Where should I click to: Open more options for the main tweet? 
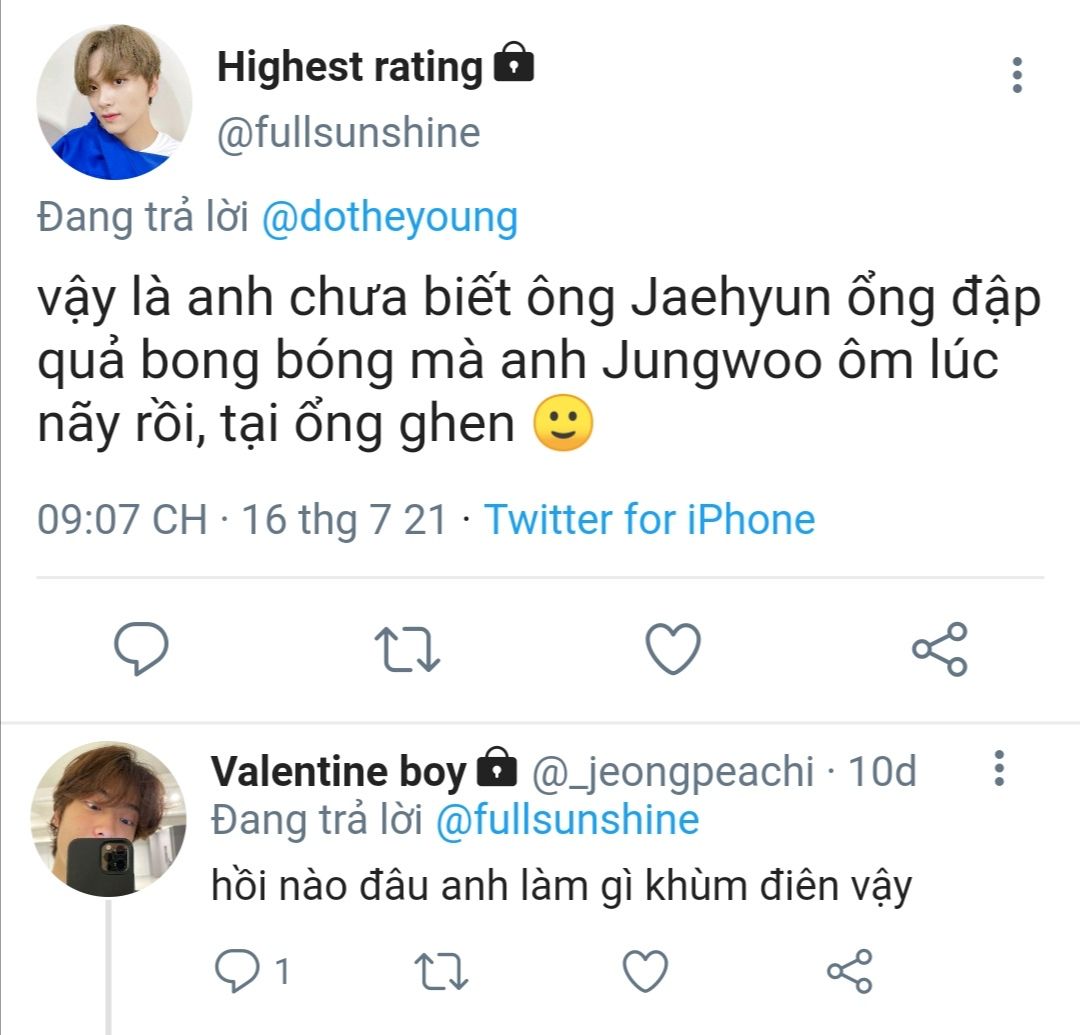pos(1017,76)
